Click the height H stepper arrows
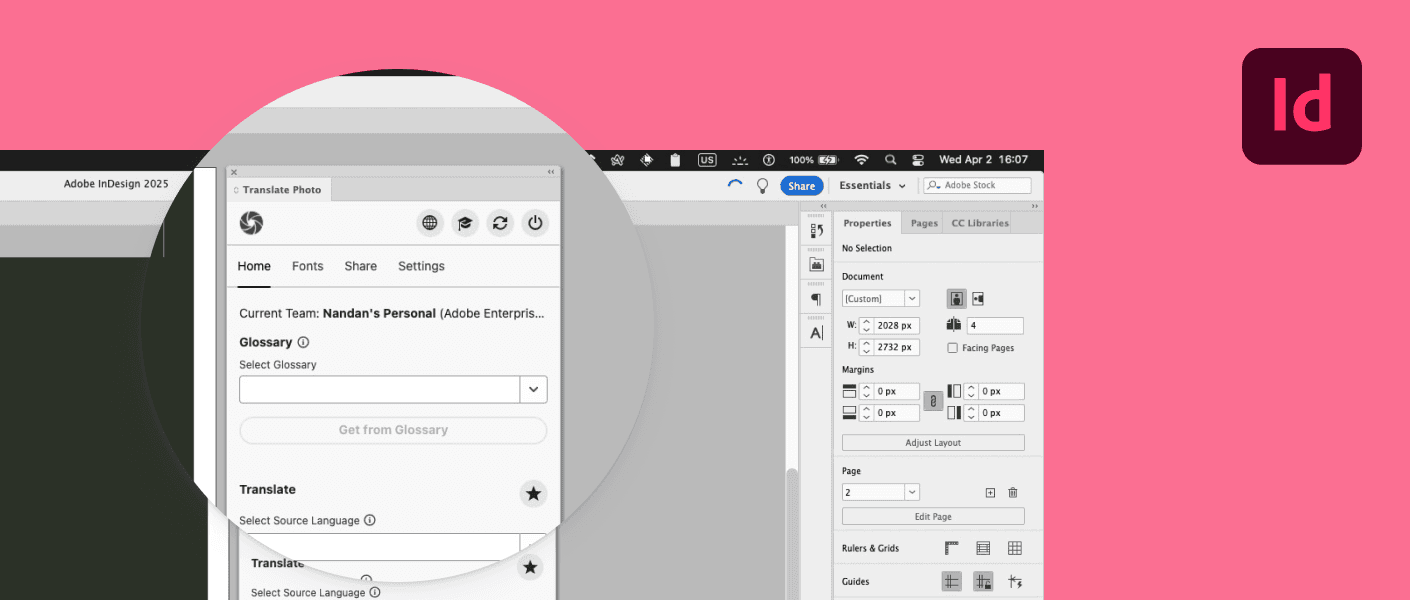This screenshot has height=600, width=1410. tap(866, 347)
